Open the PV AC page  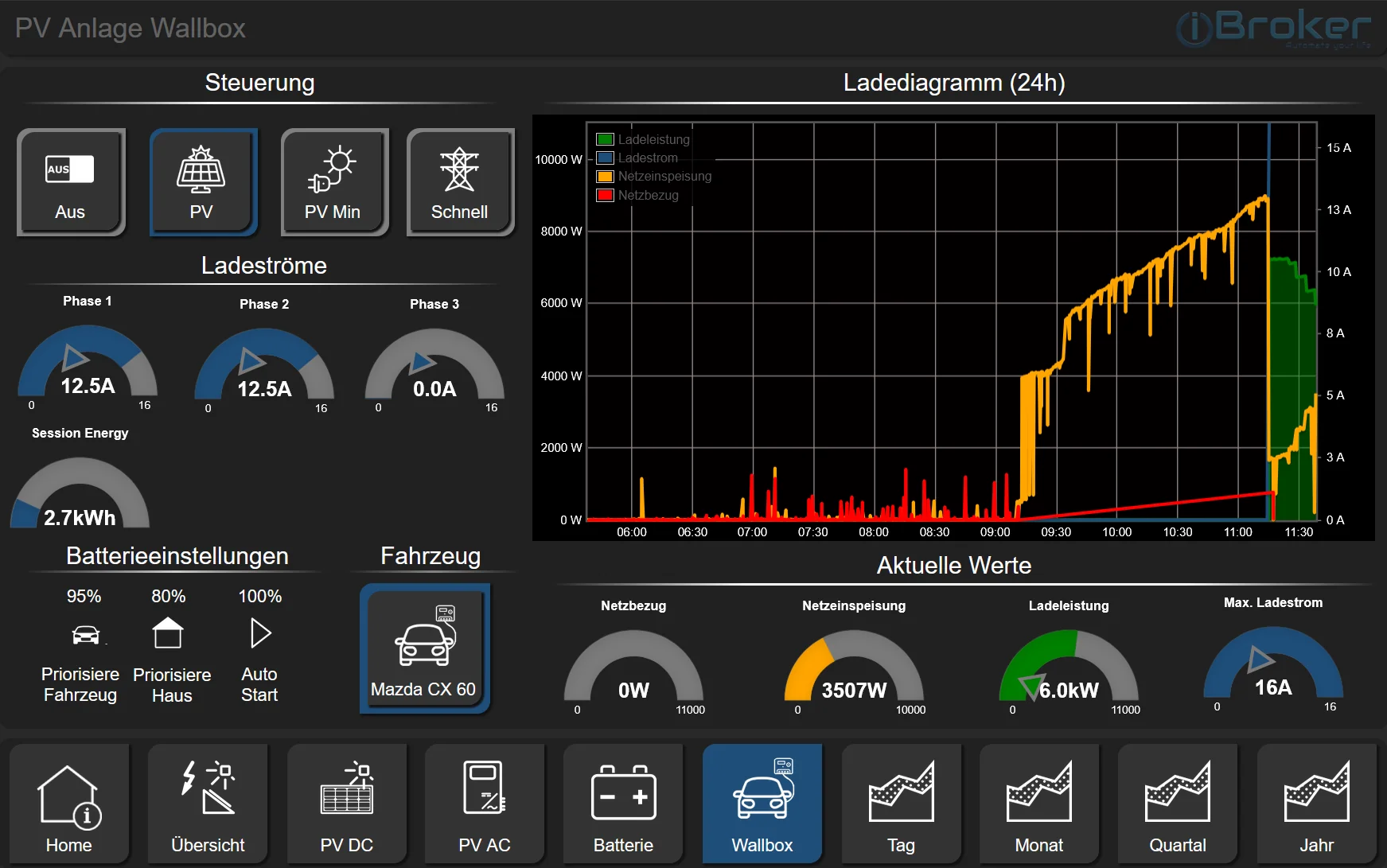coord(485,804)
